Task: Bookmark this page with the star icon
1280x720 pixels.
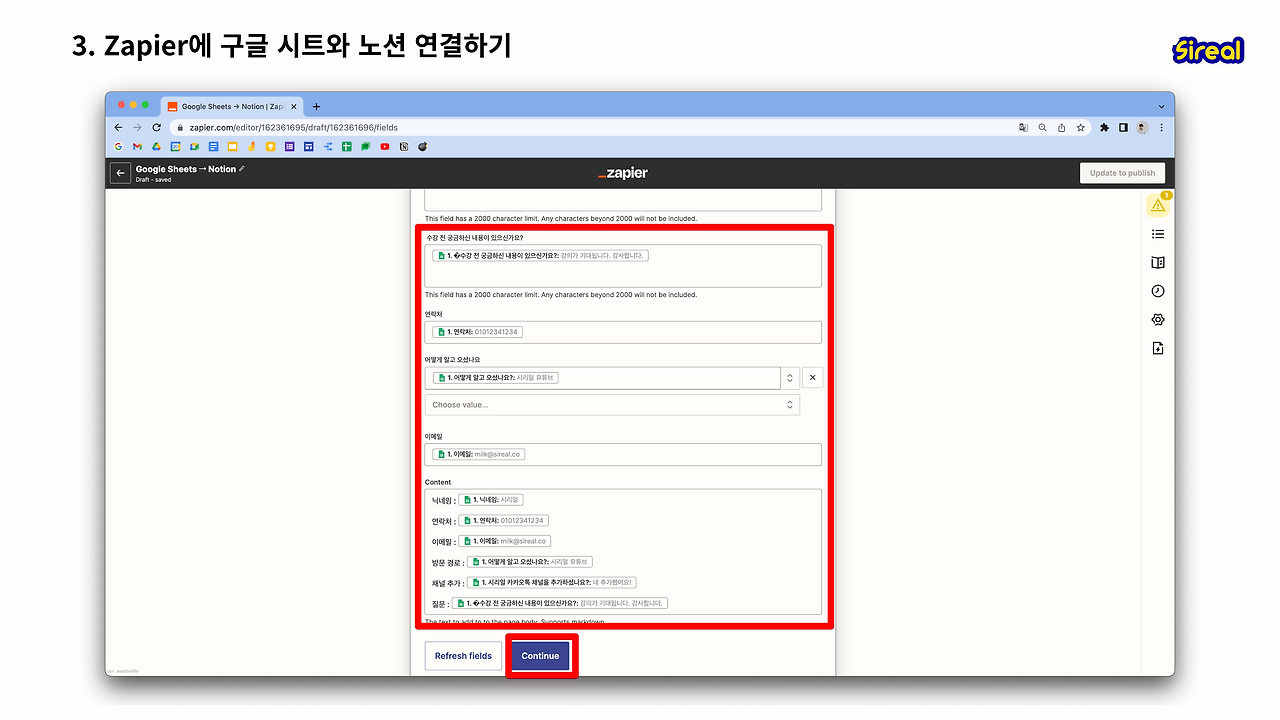Action: (1080, 127)
